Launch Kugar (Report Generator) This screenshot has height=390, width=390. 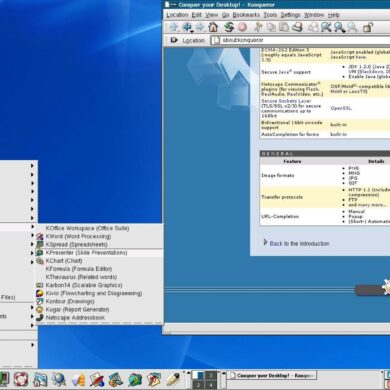coord(99,310)
